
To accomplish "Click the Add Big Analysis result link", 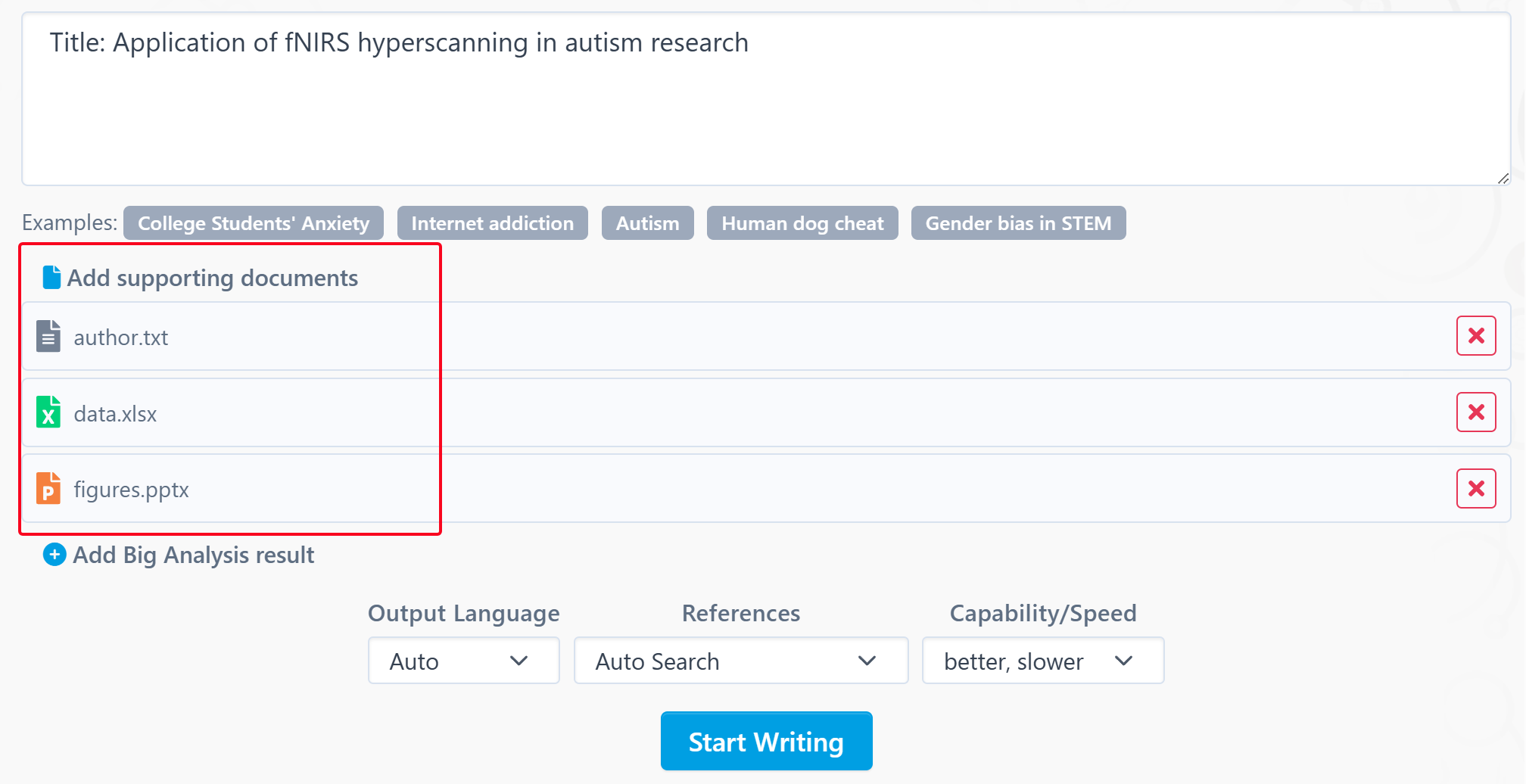I will (193, 555).
